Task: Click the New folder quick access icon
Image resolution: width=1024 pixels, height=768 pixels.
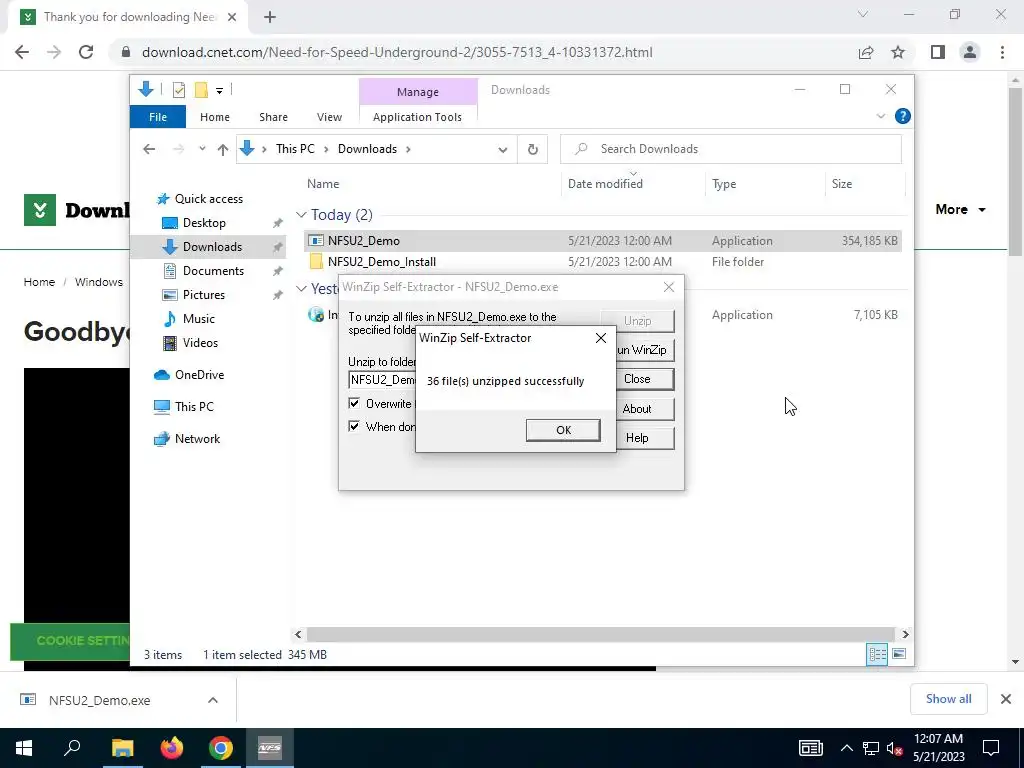Action: click(201, 90)
